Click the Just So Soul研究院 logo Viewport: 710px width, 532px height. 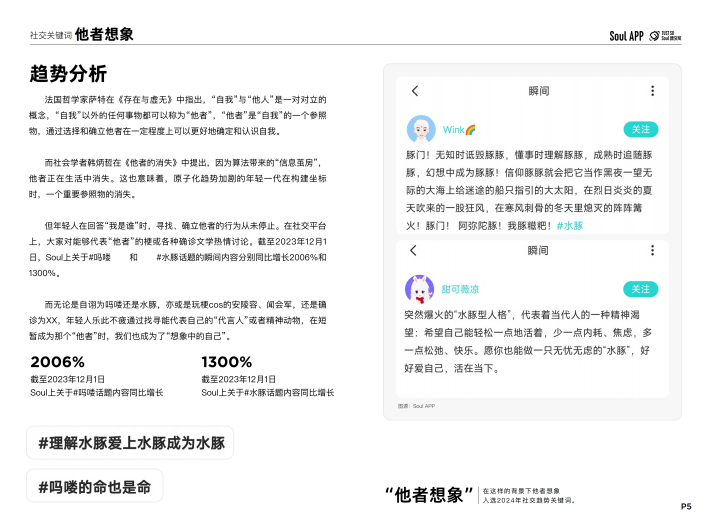point(665,35)
